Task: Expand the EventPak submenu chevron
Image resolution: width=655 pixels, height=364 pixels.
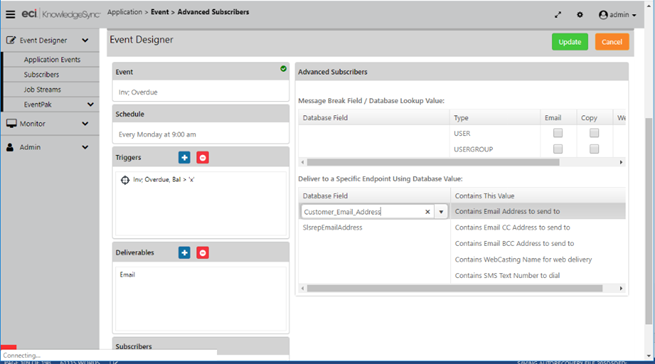Action: click(x=91, y=104)
